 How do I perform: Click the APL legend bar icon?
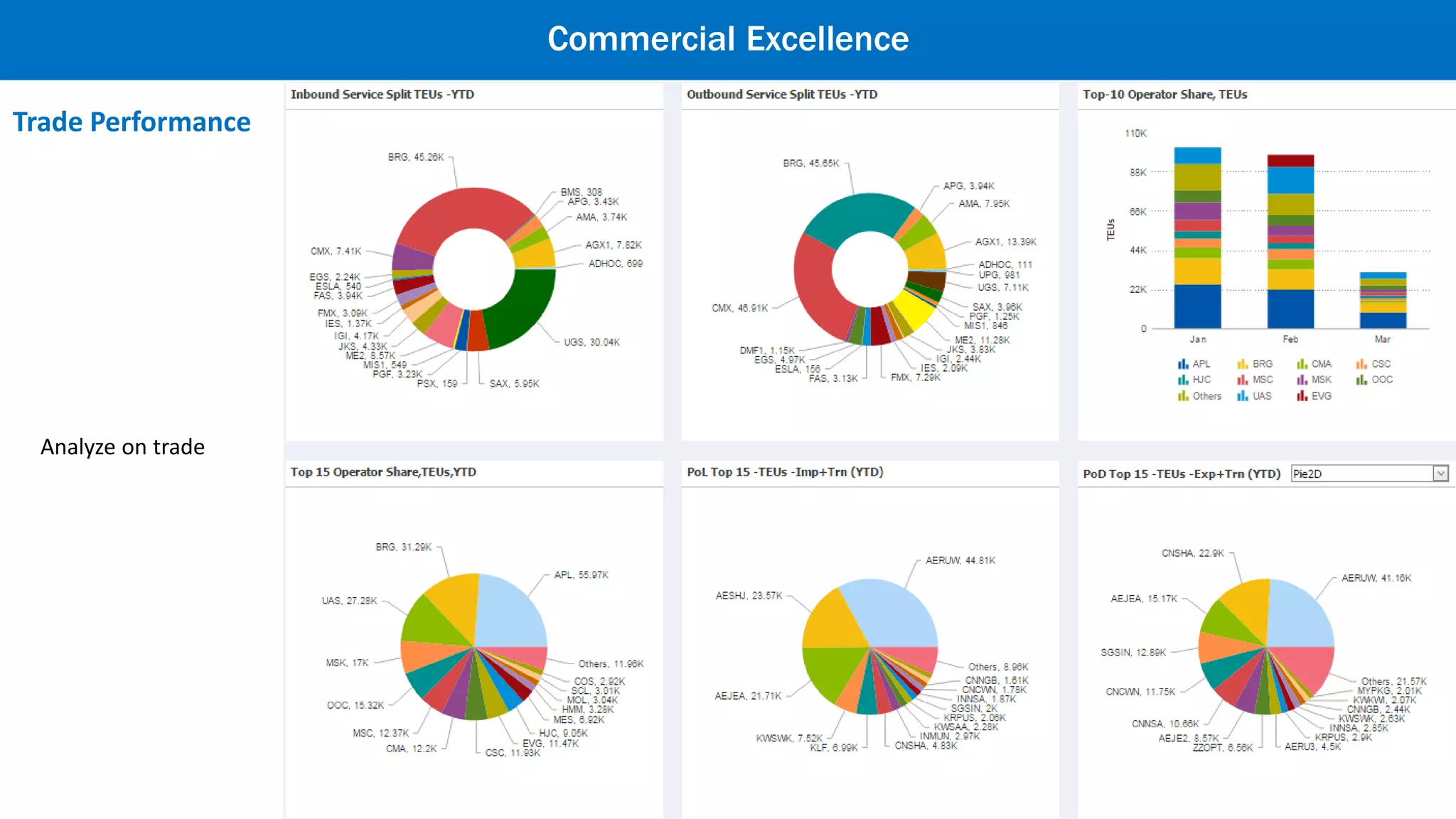1183,364
